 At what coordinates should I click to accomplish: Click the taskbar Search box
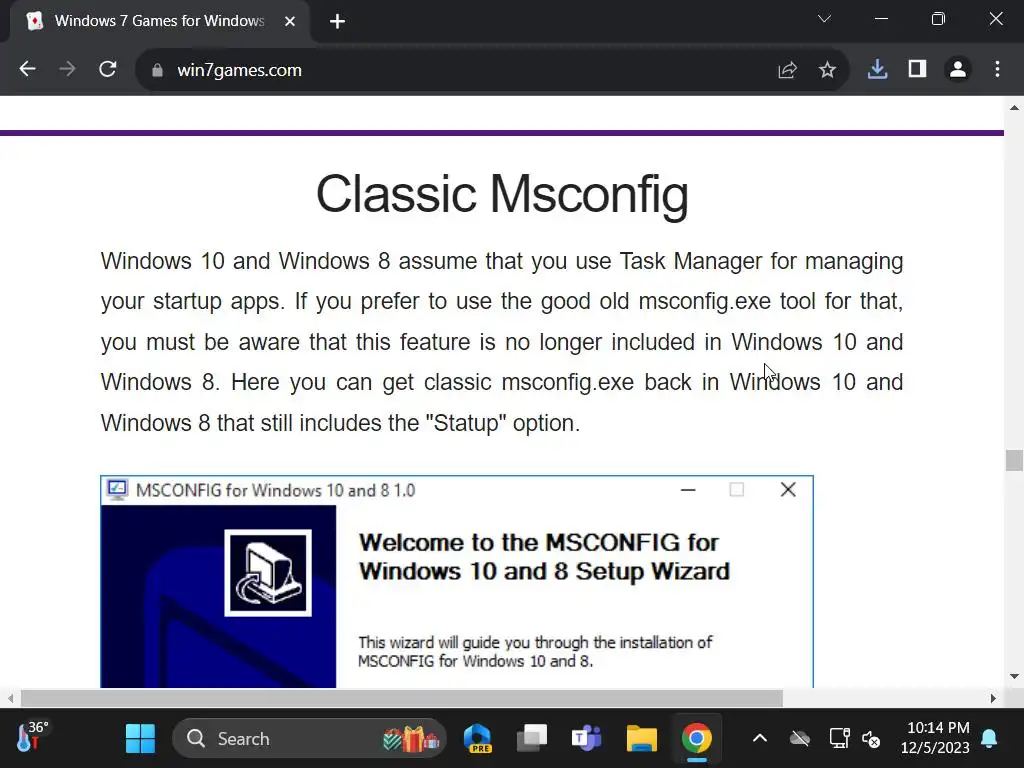[x=310, y=739]
